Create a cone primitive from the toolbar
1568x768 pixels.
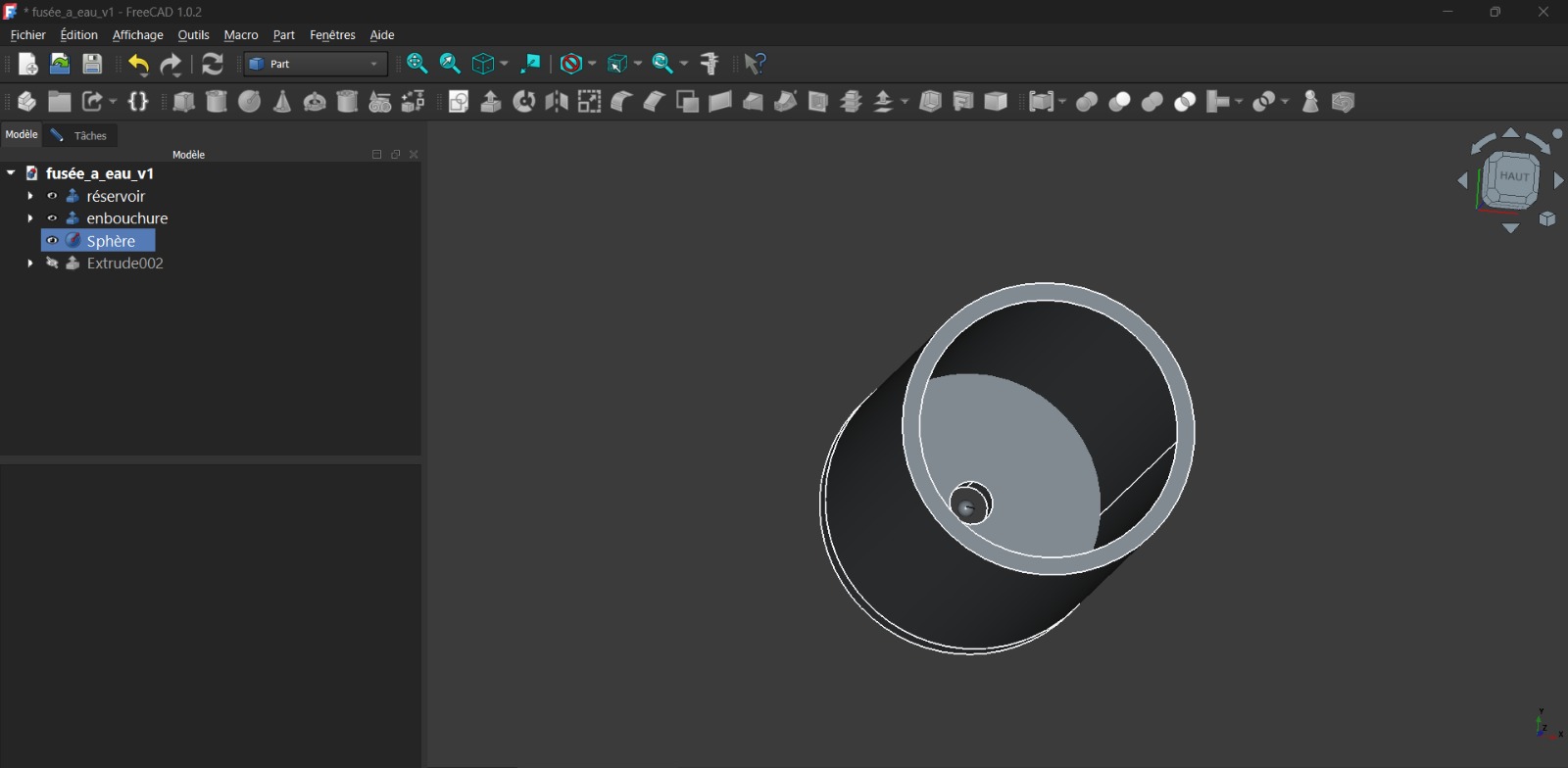click(x=282, y=102)
